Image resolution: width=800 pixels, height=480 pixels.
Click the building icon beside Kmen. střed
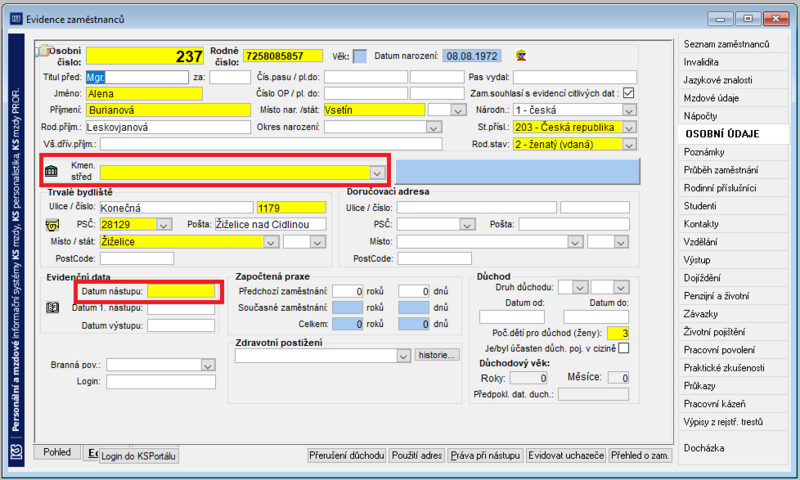51,171
